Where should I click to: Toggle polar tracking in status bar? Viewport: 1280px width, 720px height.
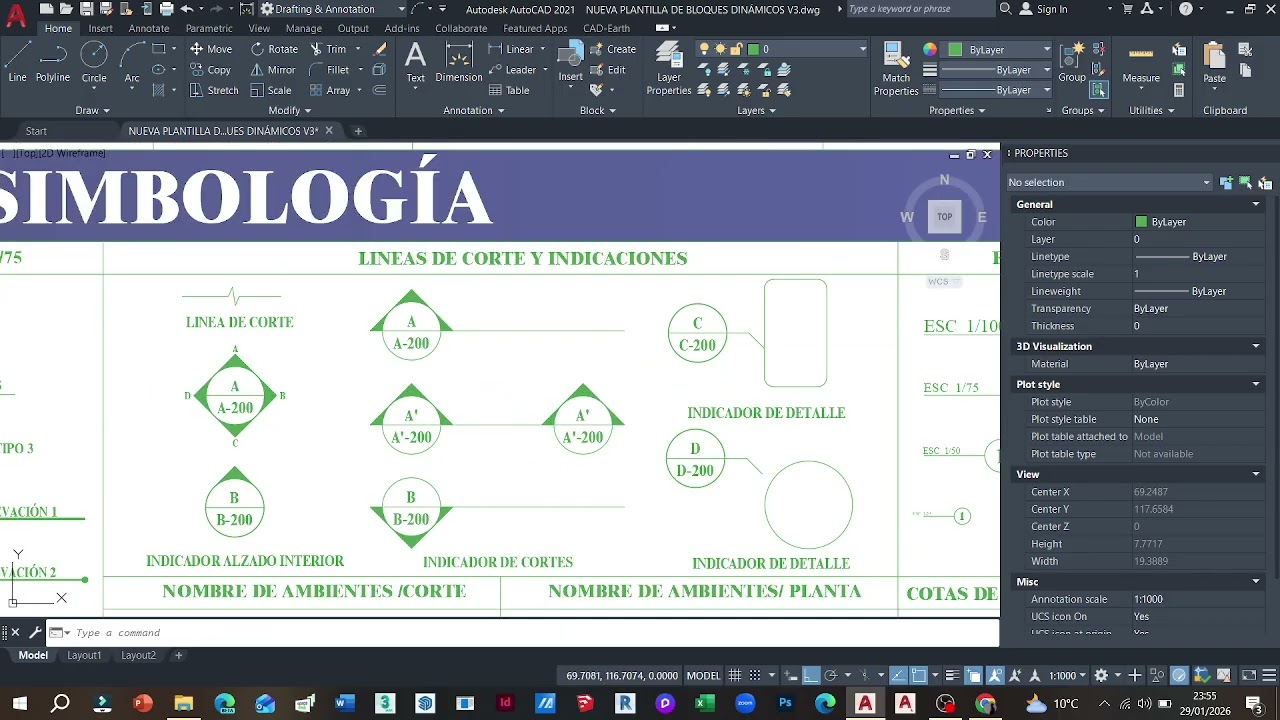coord(830,675)
